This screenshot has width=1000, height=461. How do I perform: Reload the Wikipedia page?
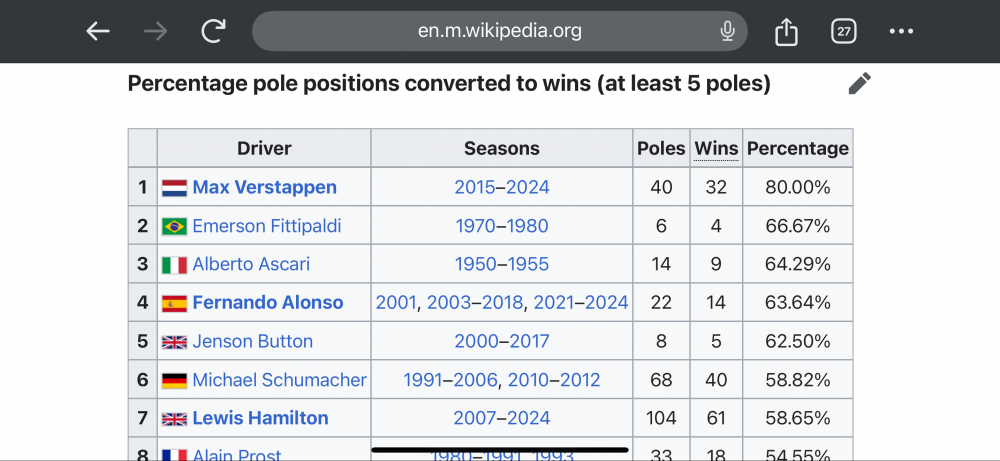click(213, 31)
